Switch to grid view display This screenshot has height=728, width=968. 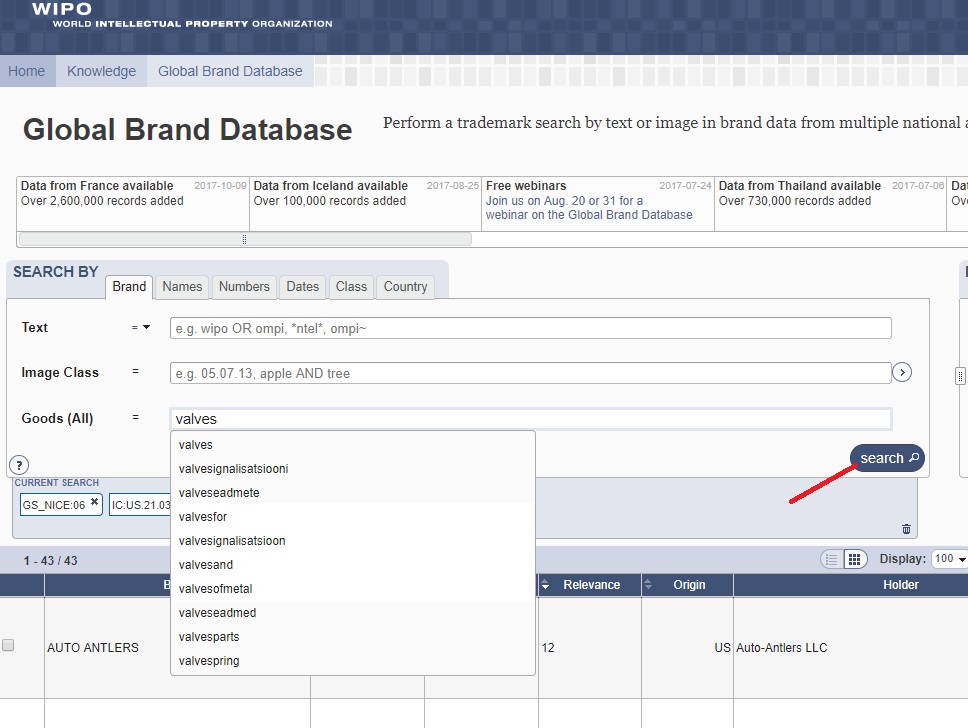(x=854, y=559)
